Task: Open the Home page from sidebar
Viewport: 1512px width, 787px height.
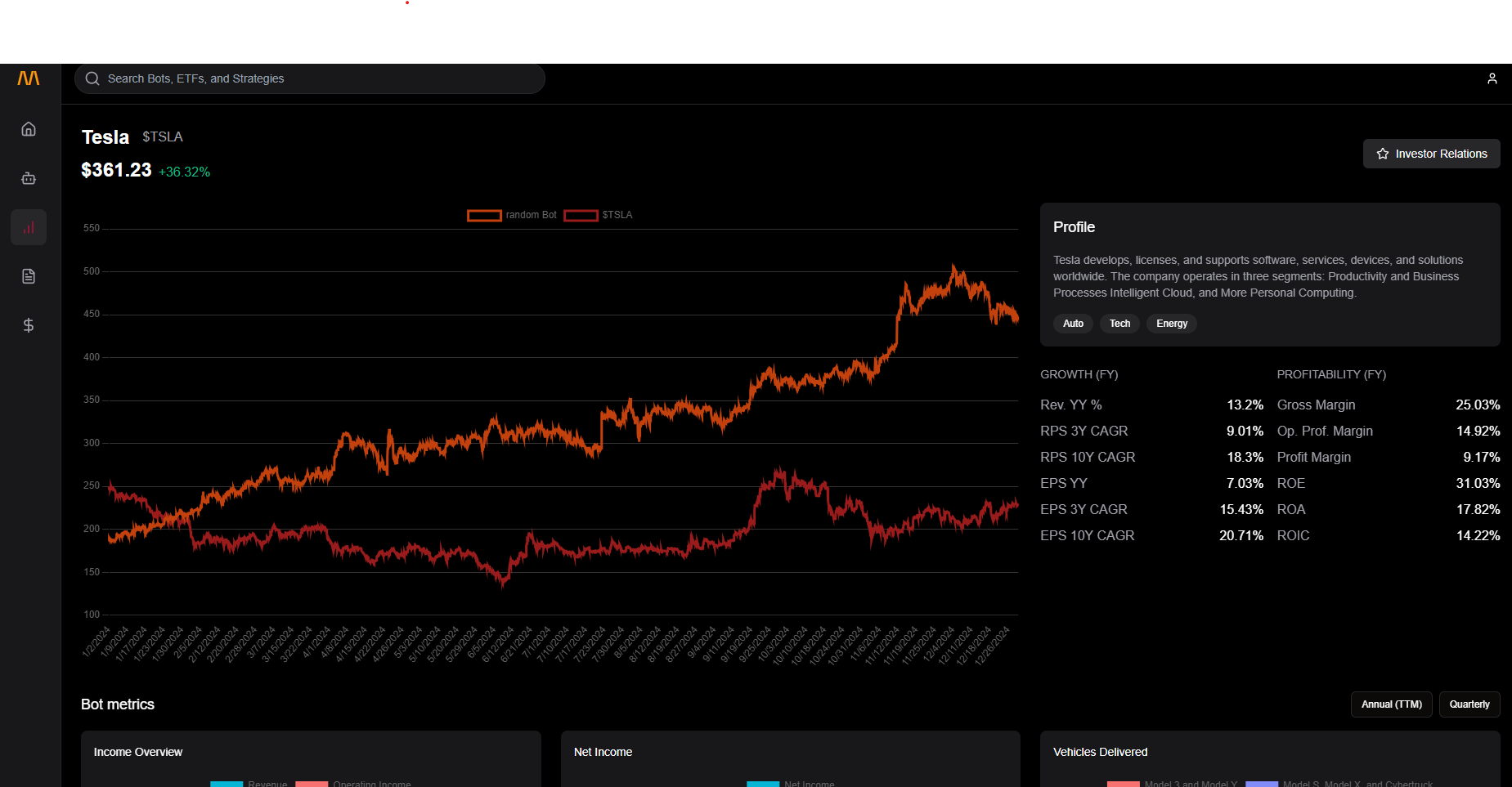Action: click(29, 129)
